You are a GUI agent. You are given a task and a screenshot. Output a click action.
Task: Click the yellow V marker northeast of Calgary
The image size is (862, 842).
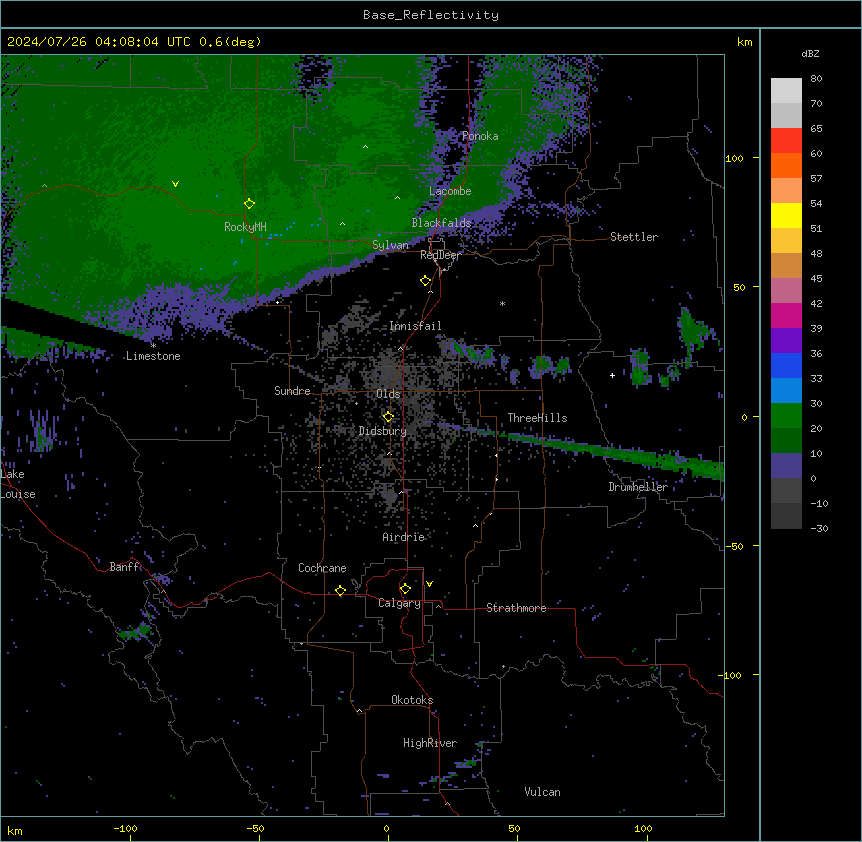[x=429, y=584]
